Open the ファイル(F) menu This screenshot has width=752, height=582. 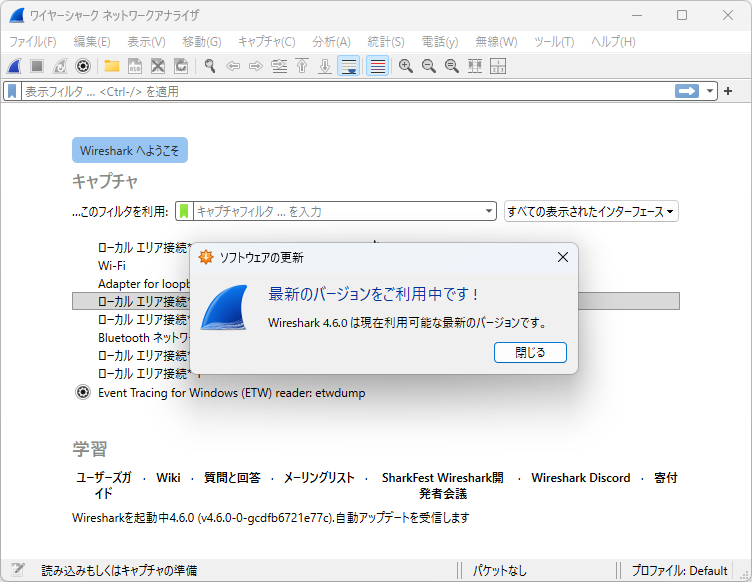coord(33,42)
